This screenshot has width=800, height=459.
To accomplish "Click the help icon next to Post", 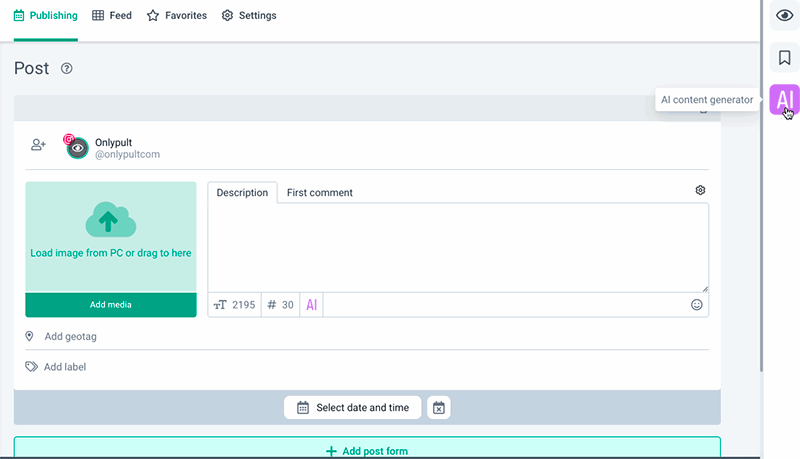I will (67, 69).
